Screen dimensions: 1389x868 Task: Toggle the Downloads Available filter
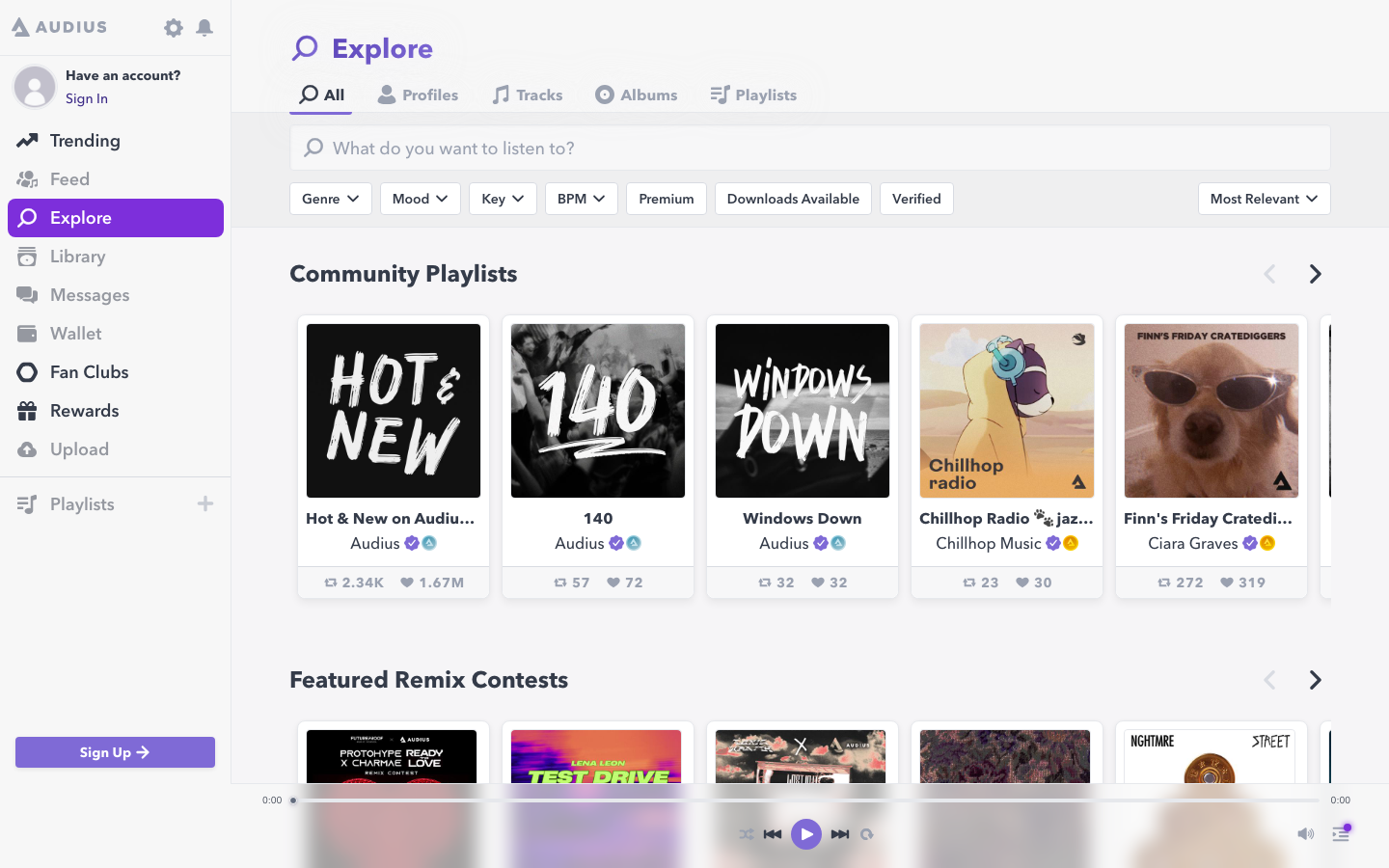point(793,199)
